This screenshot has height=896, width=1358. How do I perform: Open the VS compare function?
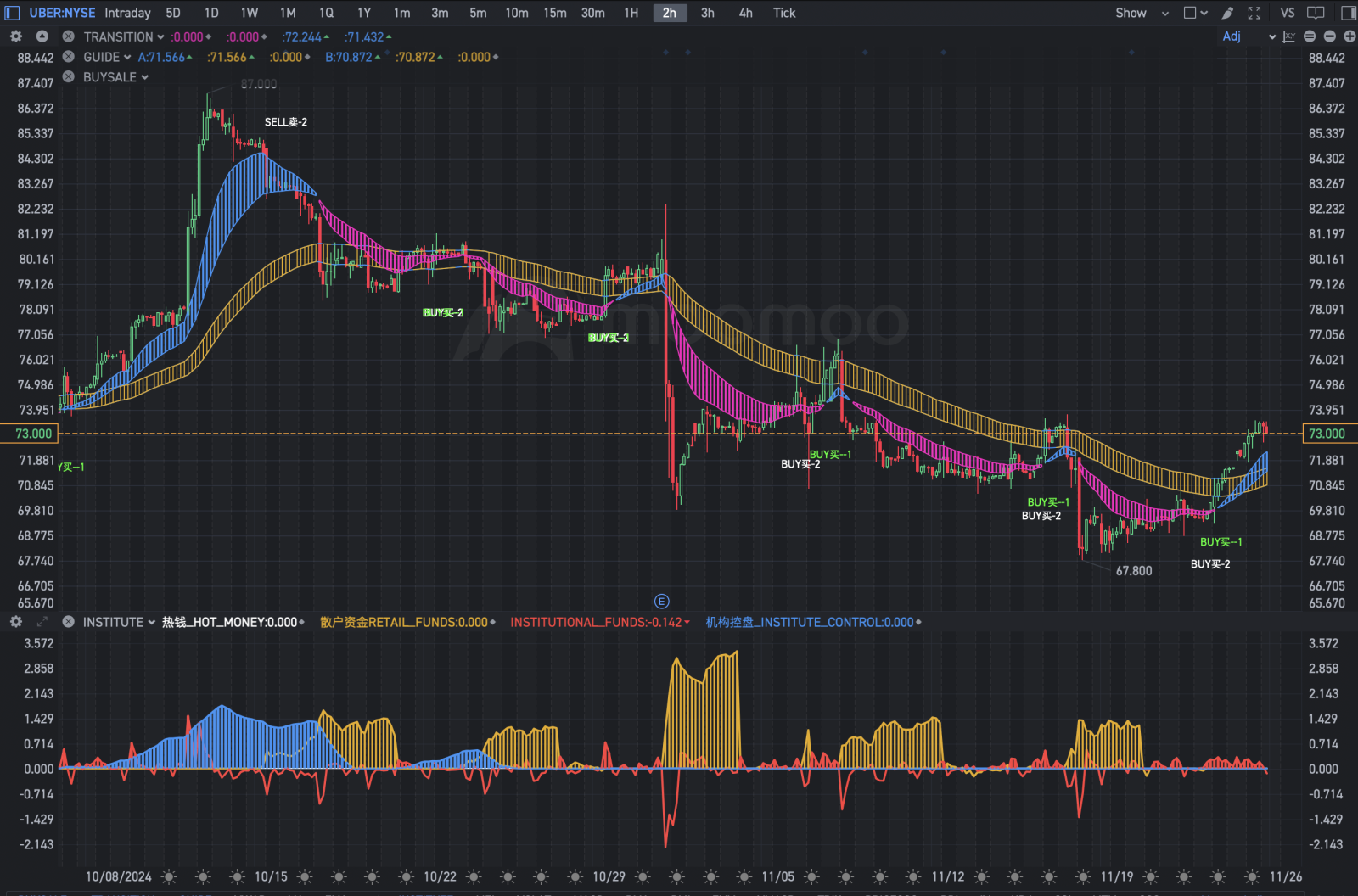tap(1288, 13)
